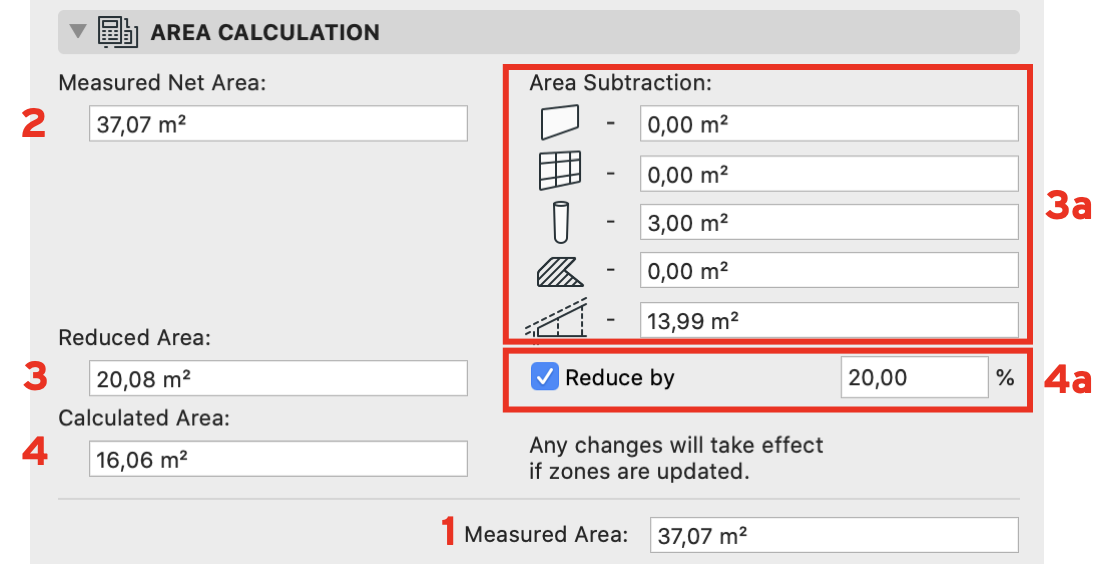The width and height of the screenshot is (1100, 564).
Task: Click the curtain wall subtraction icon
Action: point(560,171)
